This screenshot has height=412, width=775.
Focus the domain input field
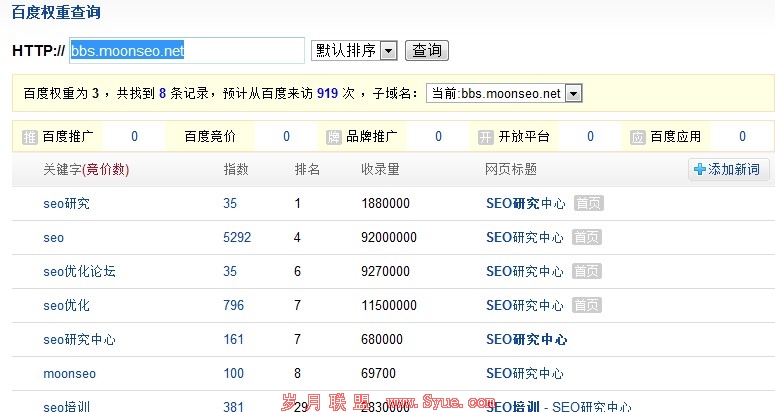click(187, 50)
